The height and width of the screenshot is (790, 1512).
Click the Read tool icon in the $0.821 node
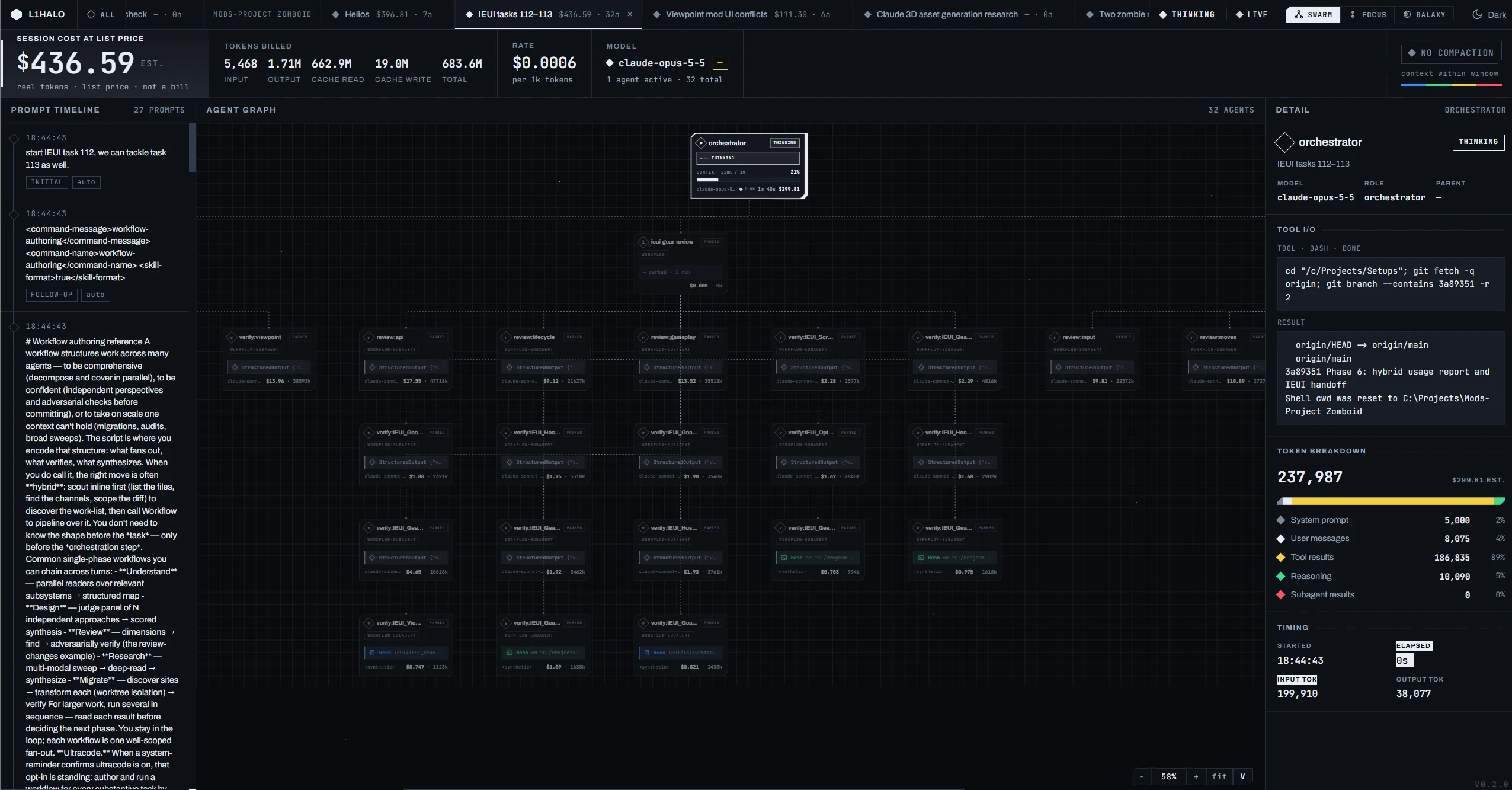coord(646,653)
